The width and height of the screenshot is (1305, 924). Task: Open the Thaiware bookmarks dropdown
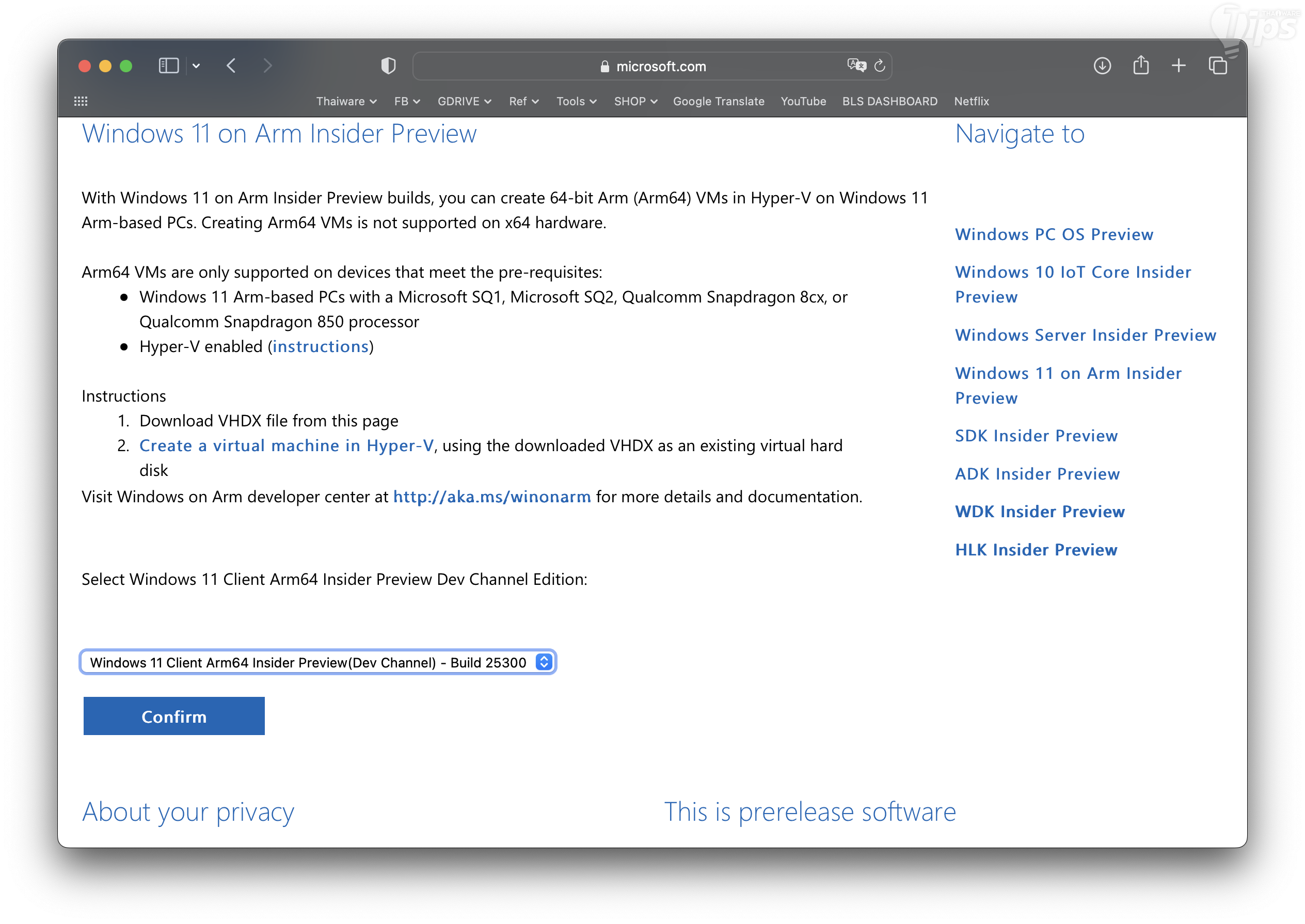(x=346, y=101)
